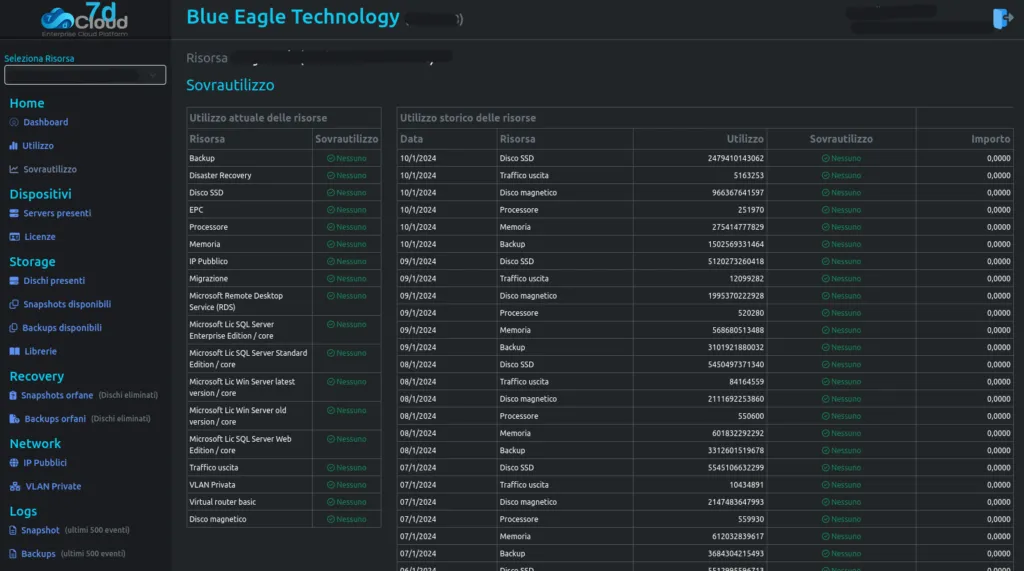Open the Licenze icon in sidebar
This screenshot has width=1024, height=571.
coord(14,237)
